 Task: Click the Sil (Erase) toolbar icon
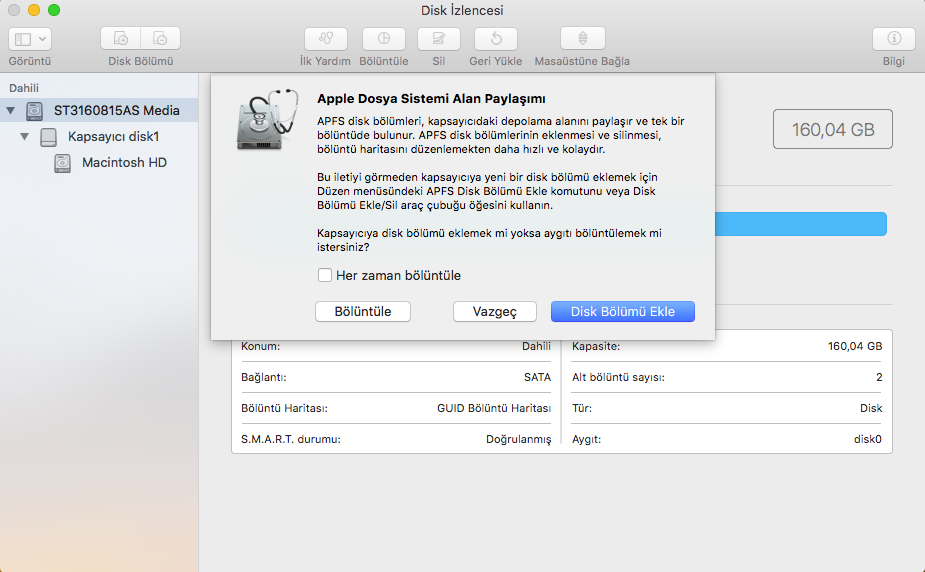click(x=438, y=39)
